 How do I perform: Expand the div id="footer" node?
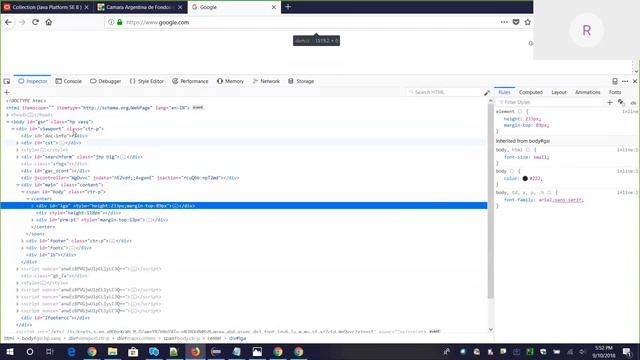click(x=23, y=241)
